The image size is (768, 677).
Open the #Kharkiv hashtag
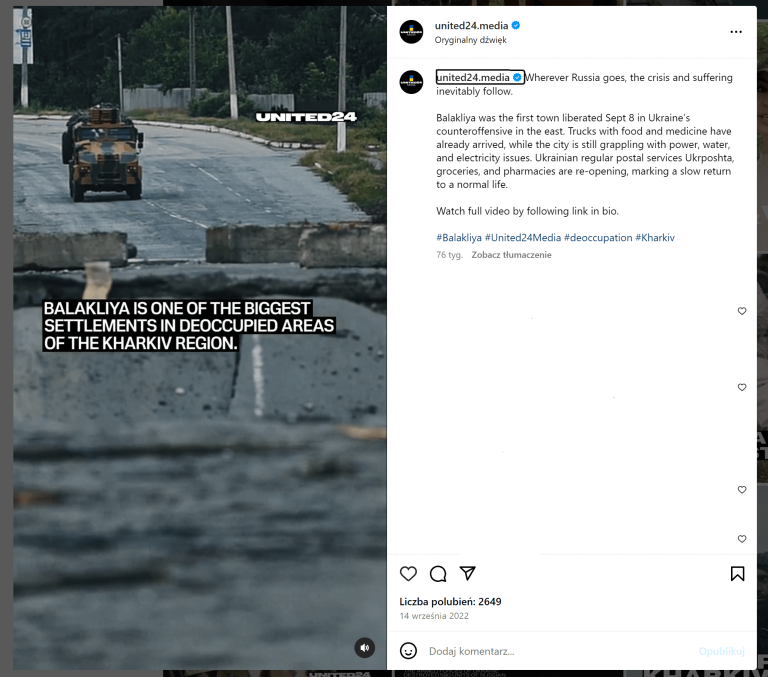click(655, 238)
